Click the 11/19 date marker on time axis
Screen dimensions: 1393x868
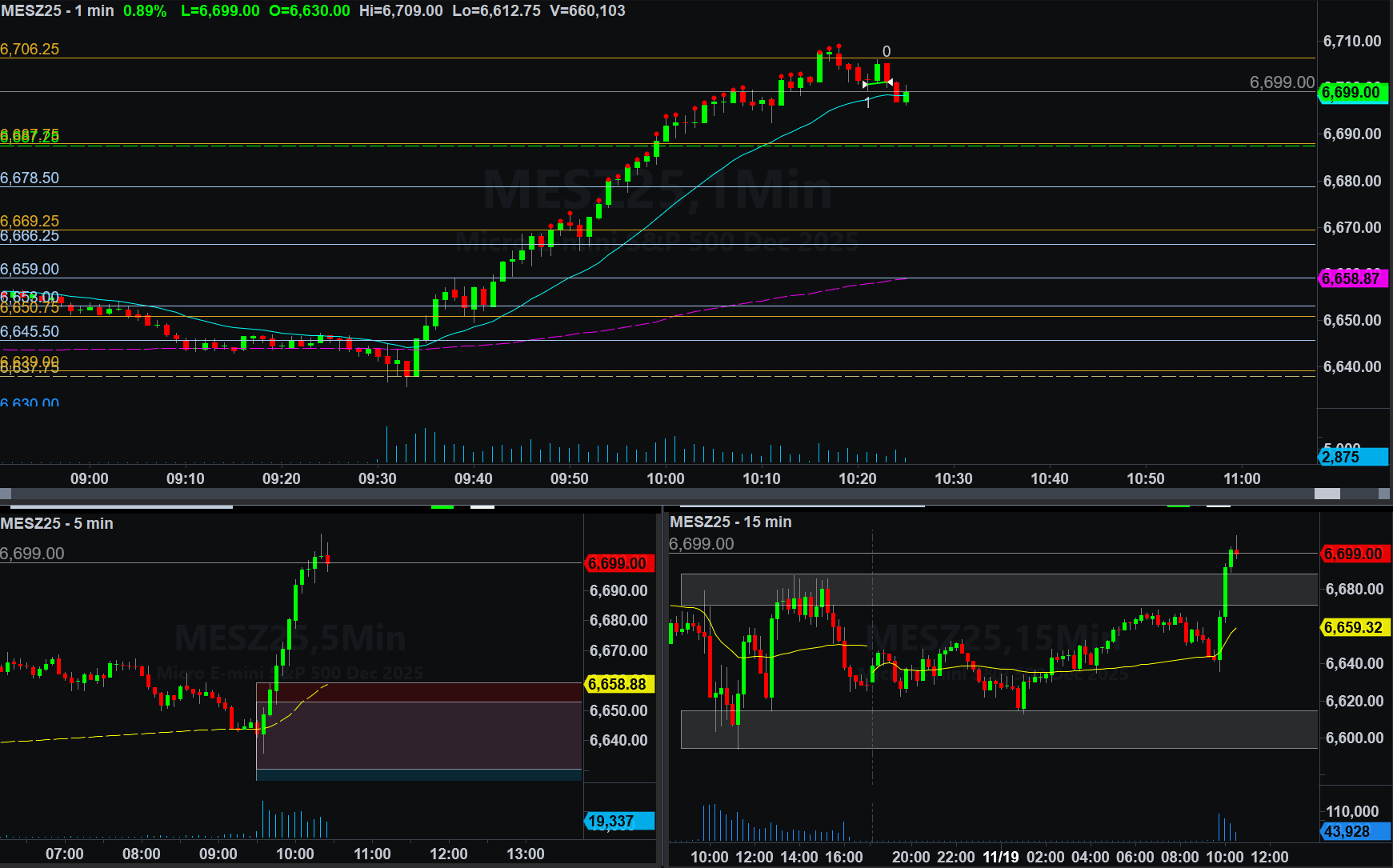1000,857
